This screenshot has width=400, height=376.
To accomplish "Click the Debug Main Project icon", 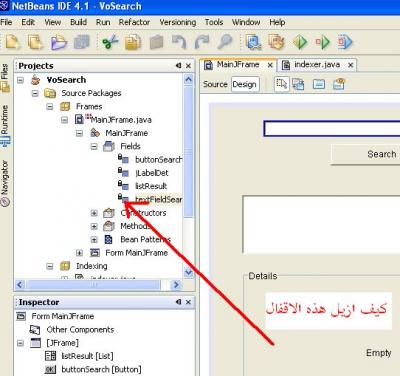I will point(322,42).
